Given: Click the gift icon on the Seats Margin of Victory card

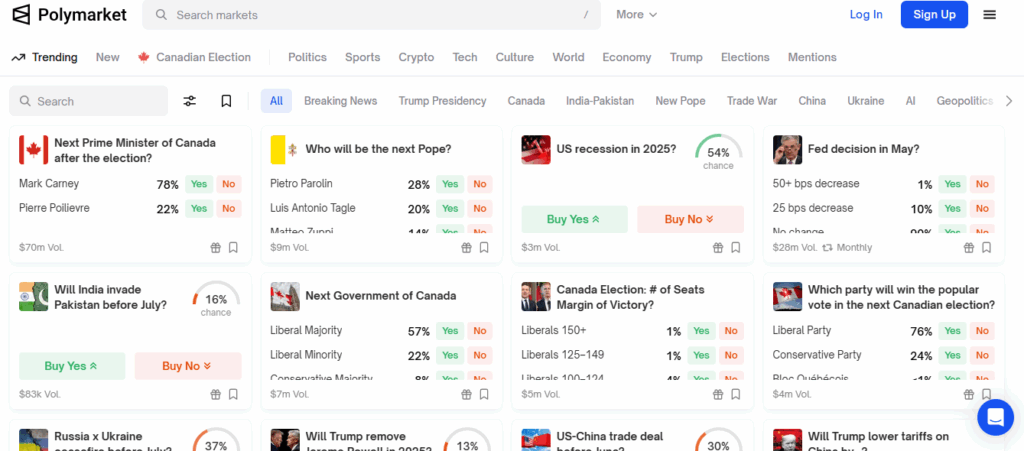Looking at the screenshot, I should click(718, 394).
